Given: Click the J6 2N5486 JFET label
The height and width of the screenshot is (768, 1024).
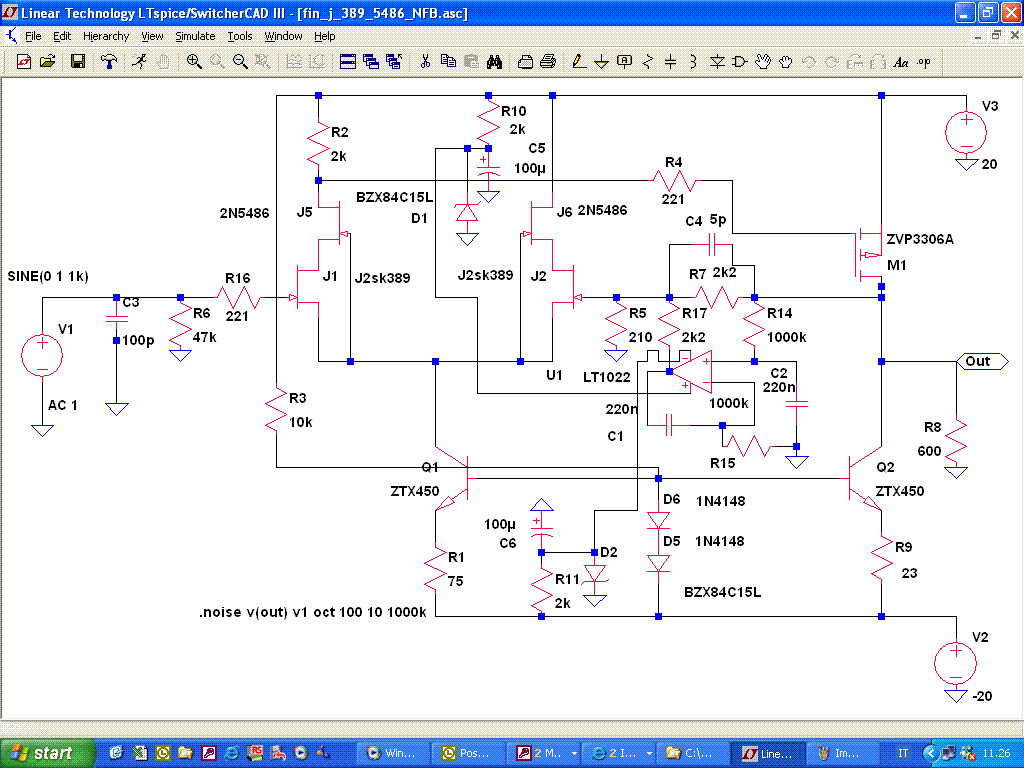Looking at the screenshot, I should click(602, 210).
